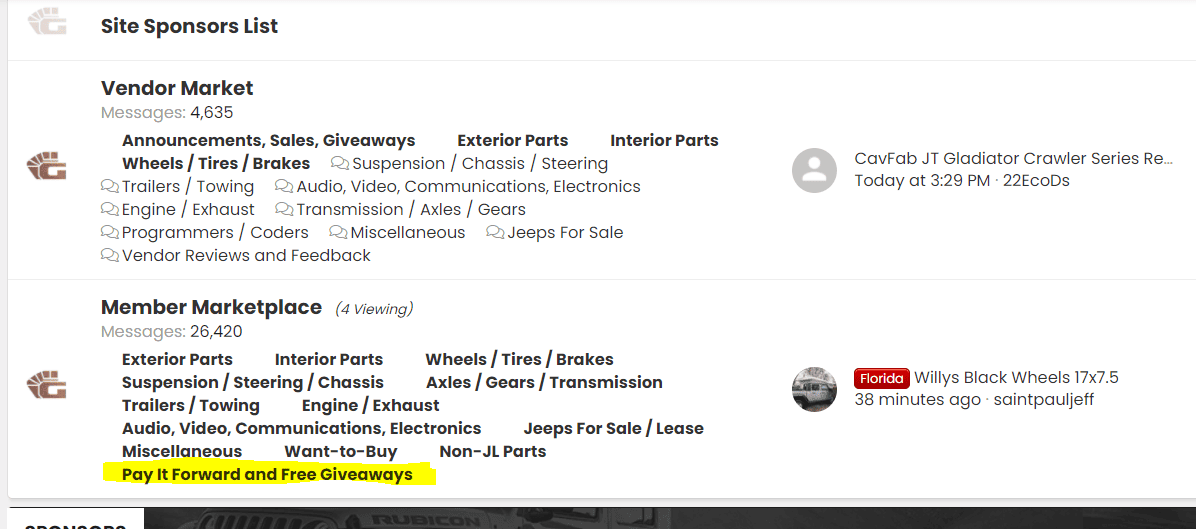Select the Florida prefix tag
Image resolution: width=1196 pixels, height=529 pixels.
pos(882,378)
